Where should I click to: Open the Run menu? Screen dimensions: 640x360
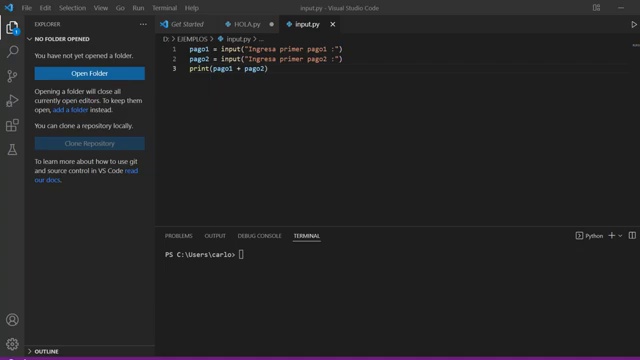click(x=138, y=8)
